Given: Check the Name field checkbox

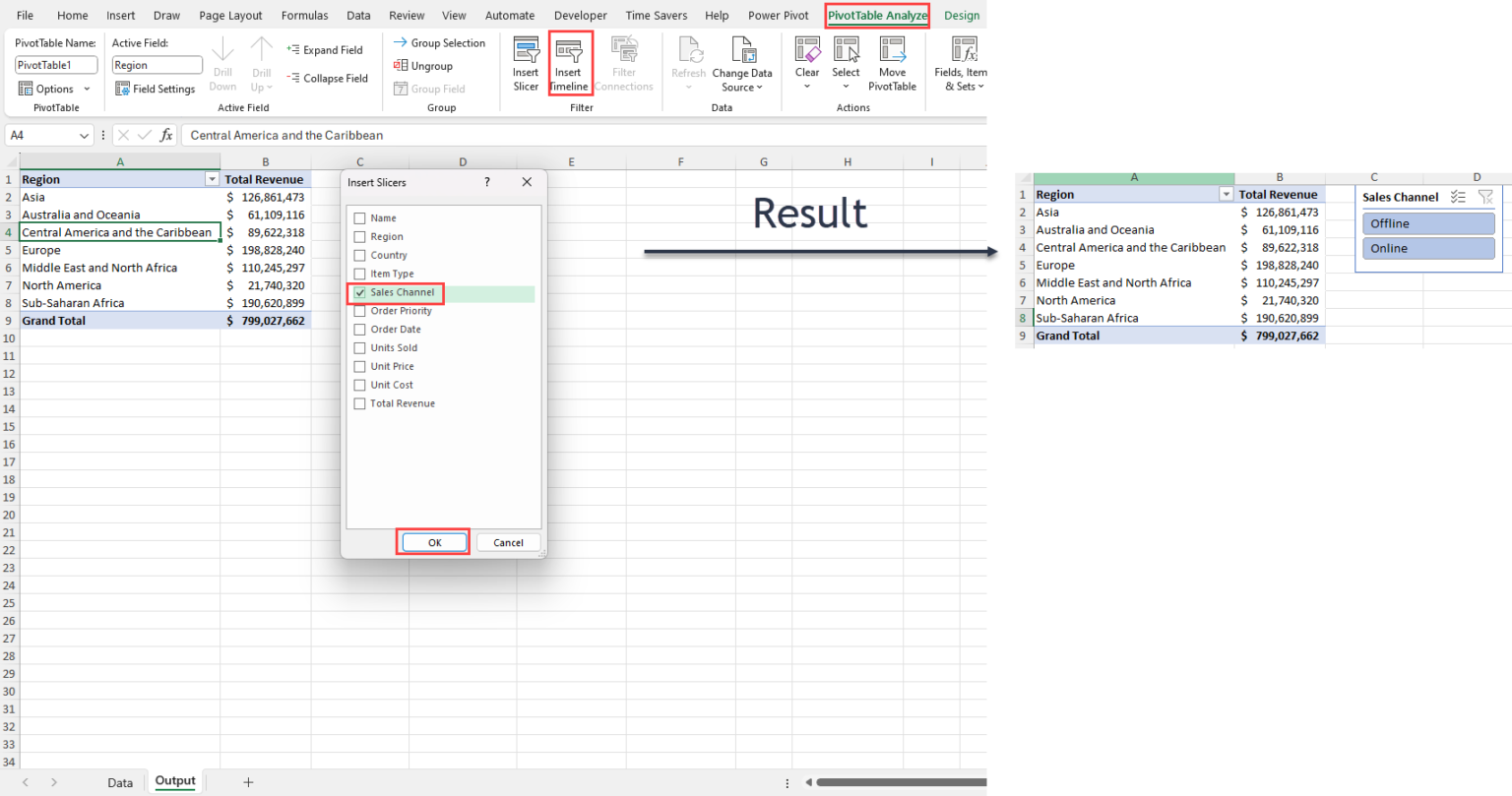Looking at the screenshot, I should tap(359, 218).
